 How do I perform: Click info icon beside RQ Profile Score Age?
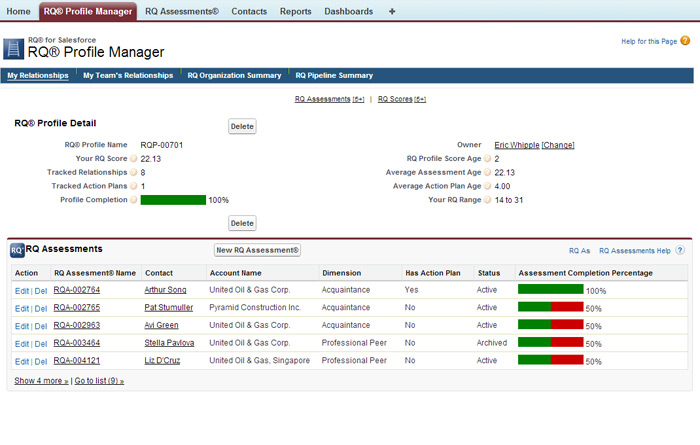(488, 158)
